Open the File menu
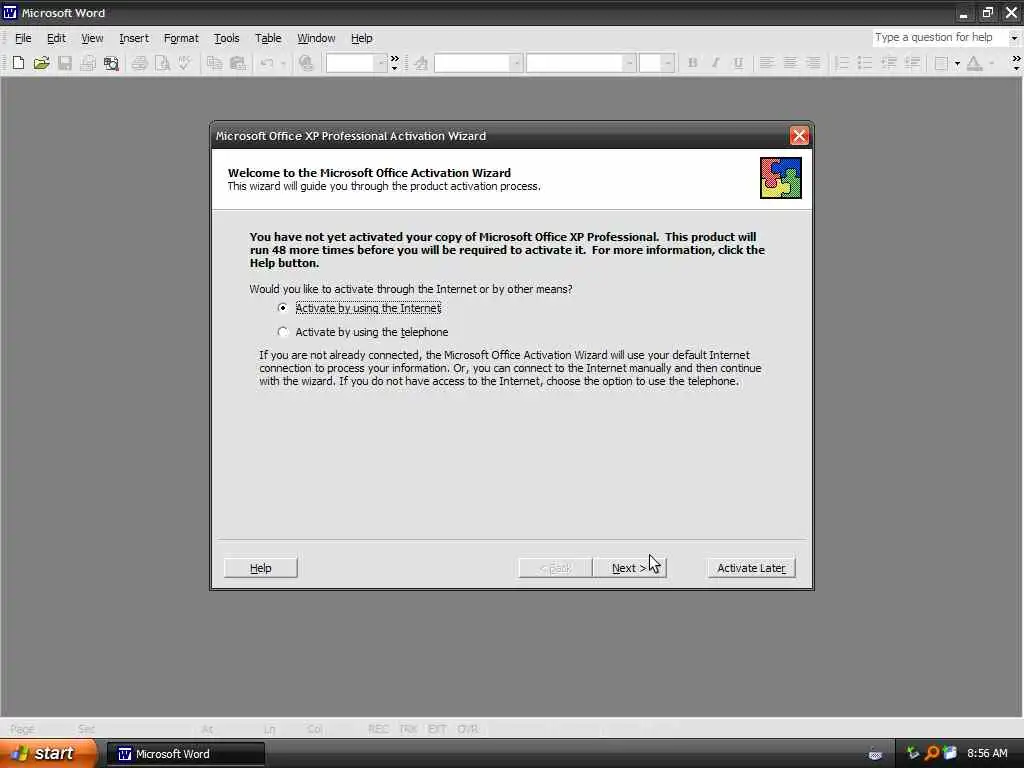 point(23,39)
